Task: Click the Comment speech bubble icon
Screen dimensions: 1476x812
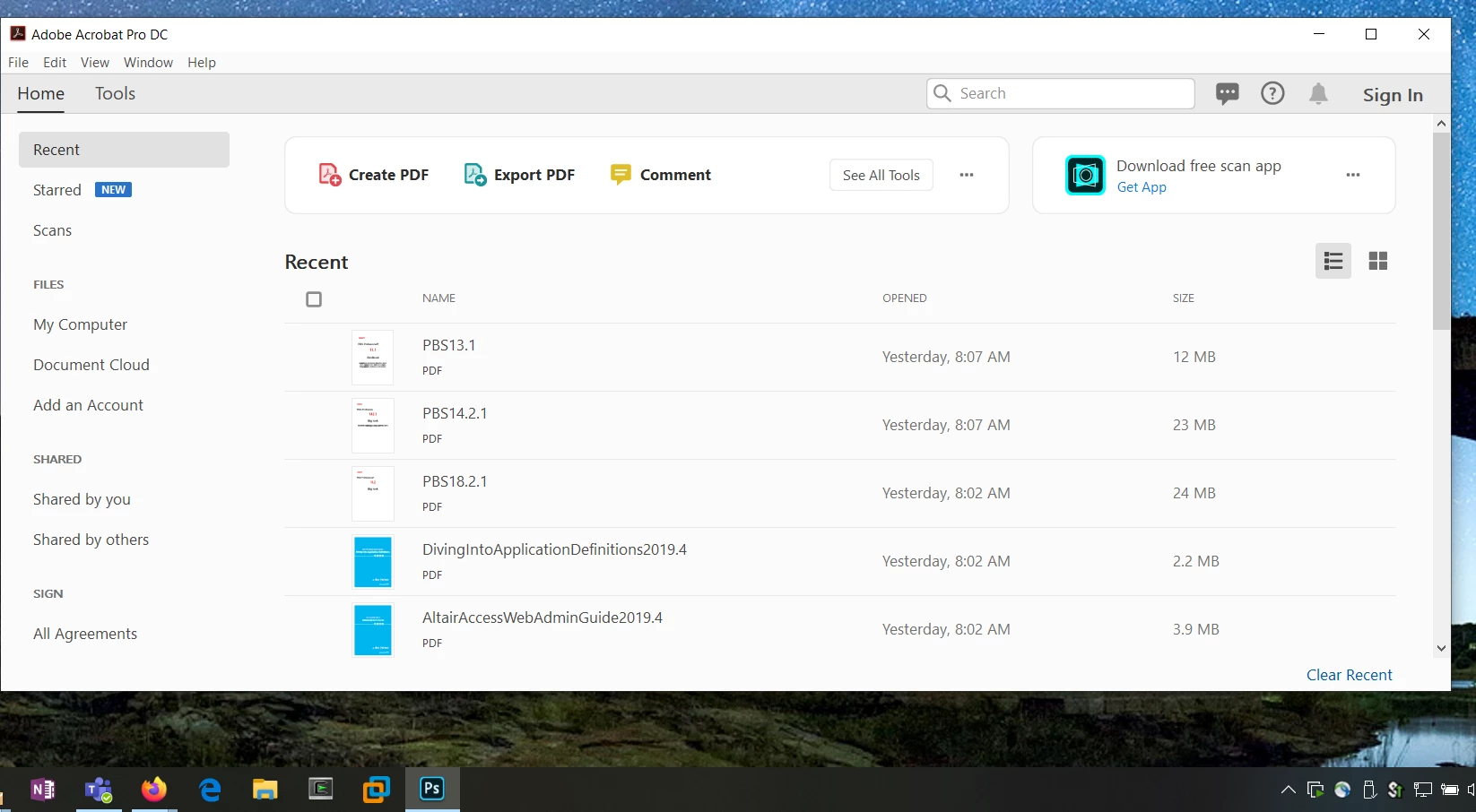Action: pyautogui.click(x=621, y=175)
